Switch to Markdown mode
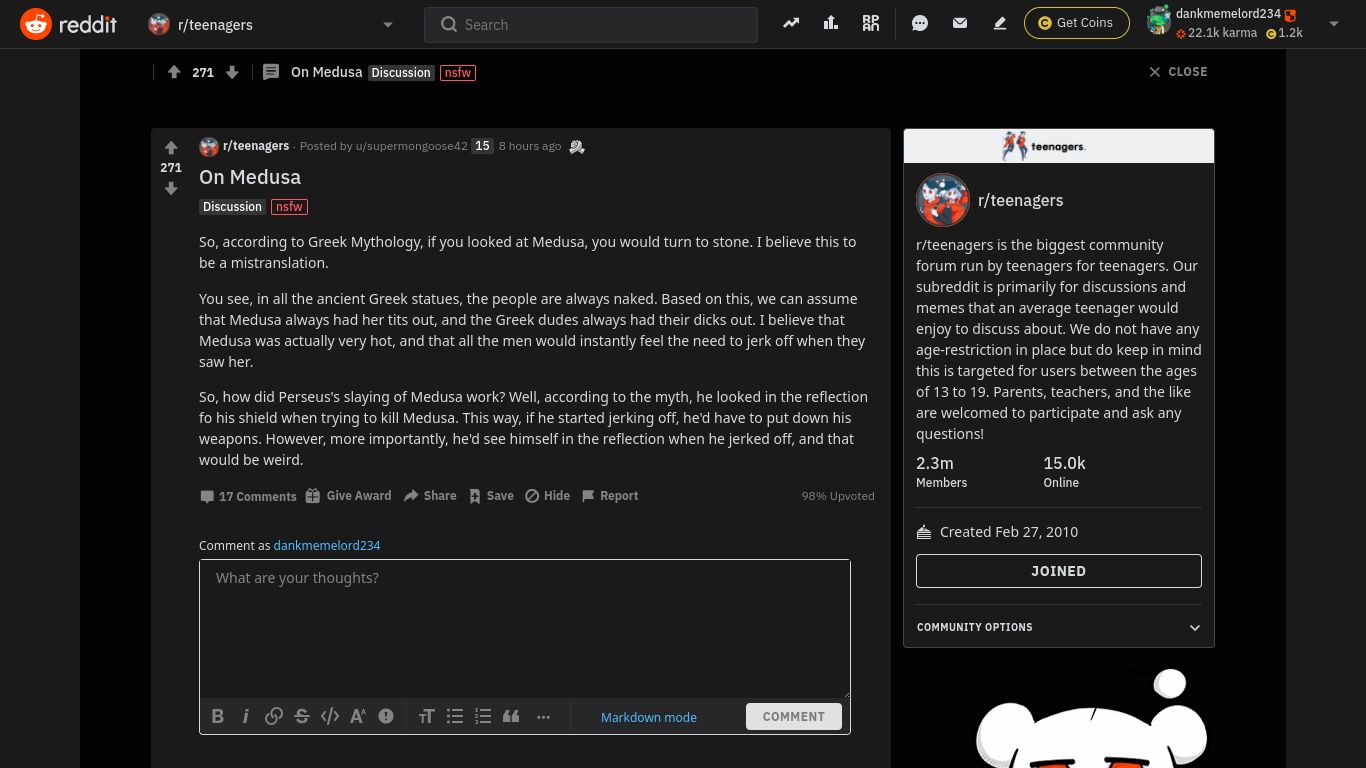1366x768 pixels. (x=648, y=717)
